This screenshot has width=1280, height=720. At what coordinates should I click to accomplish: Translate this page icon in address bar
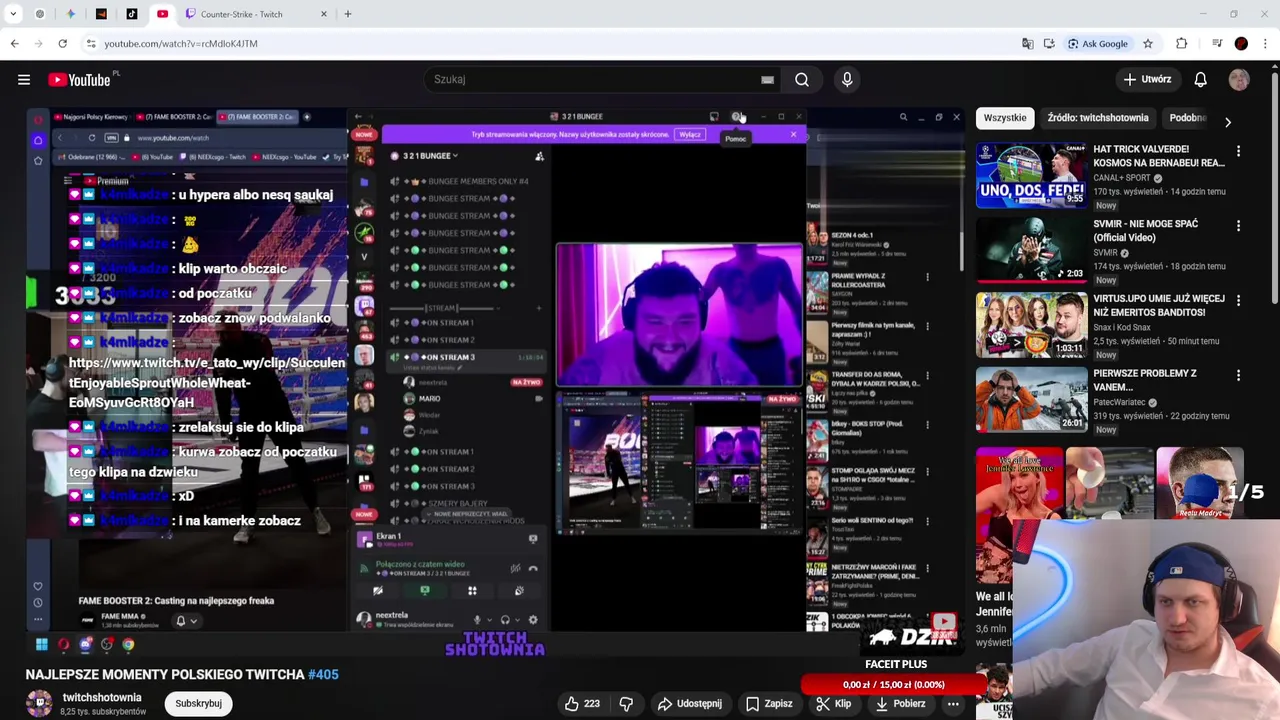[1027, 44]
